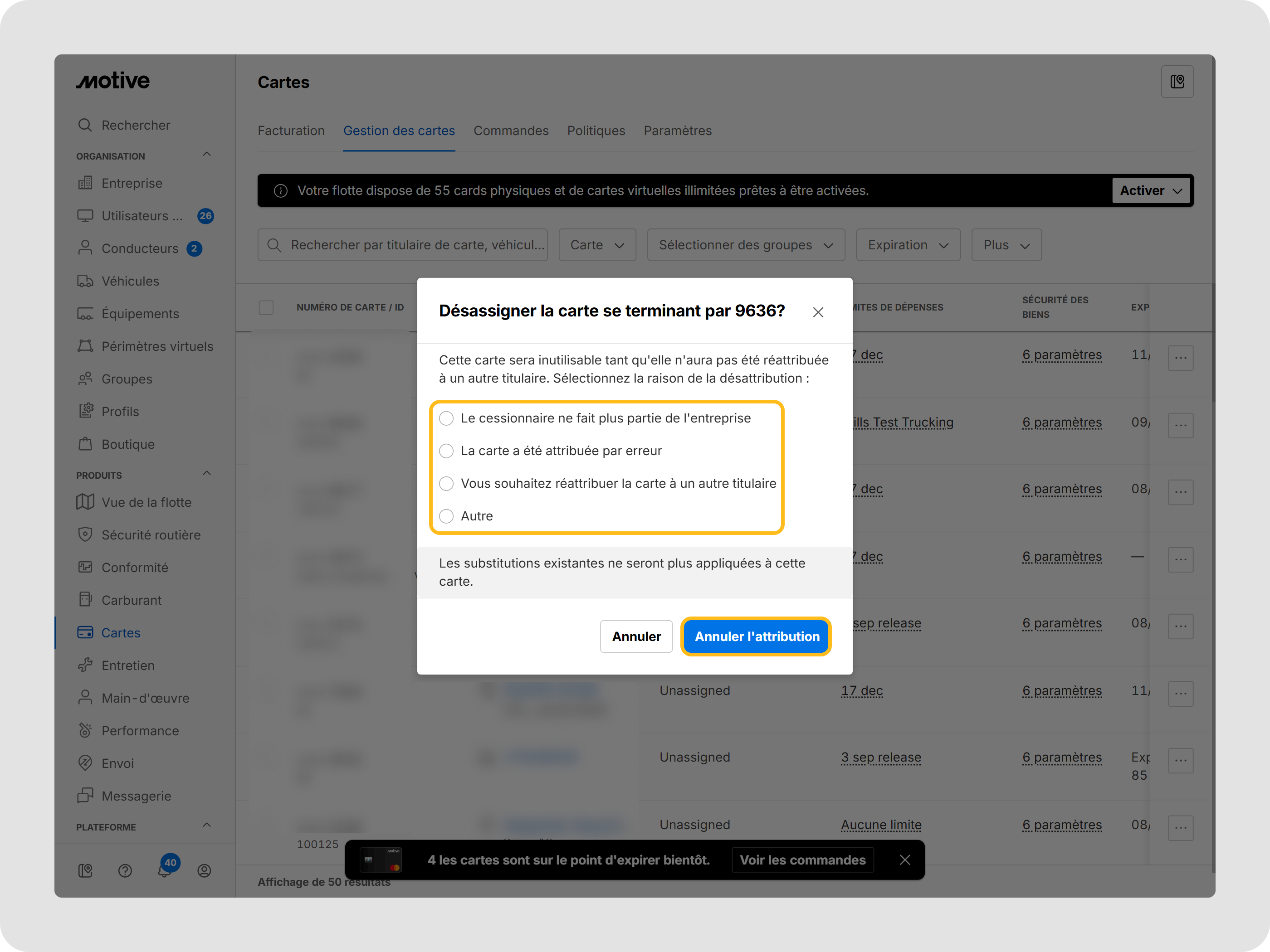
Task: Open '6 paramètres' link in the Aucune limite row
Action: [1062, 825]
